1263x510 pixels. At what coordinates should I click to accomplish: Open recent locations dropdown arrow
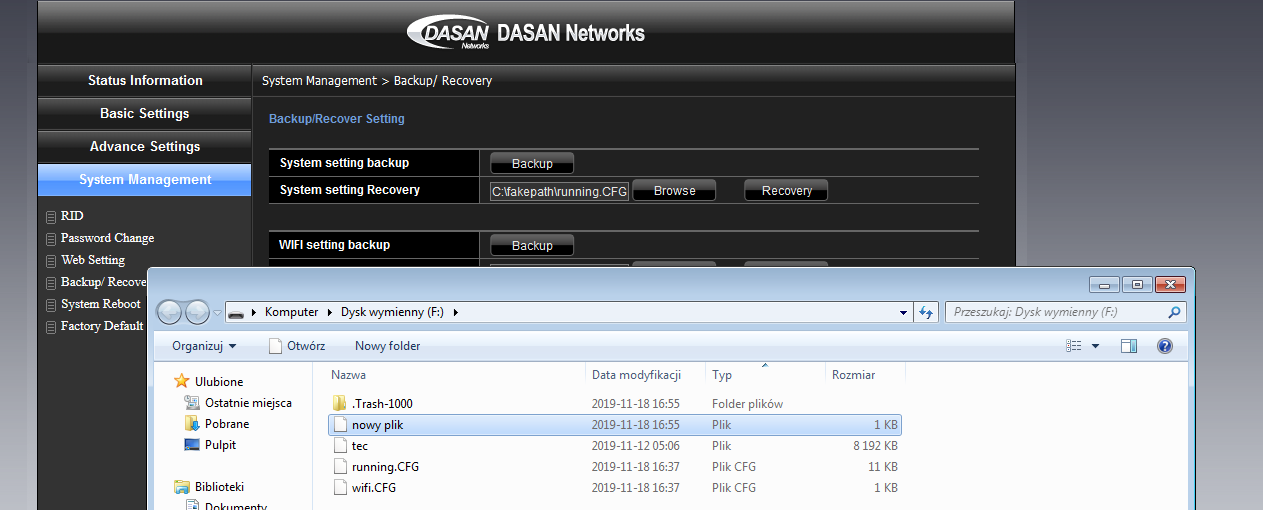coord(217,313)
